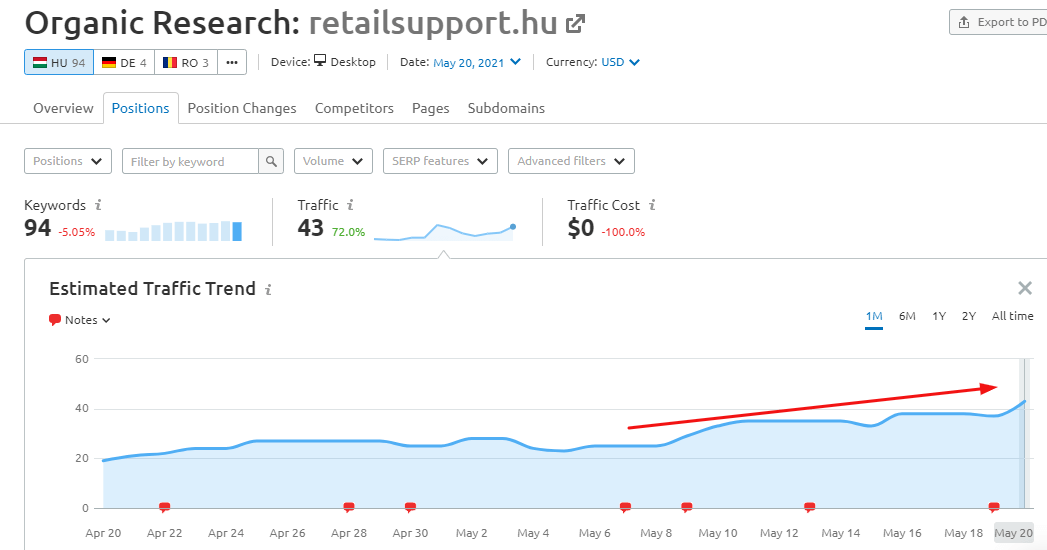Select the RO 3 database
Image resolution: width=1047 pixels, height=550 pixels.
(x=186, y=62)
